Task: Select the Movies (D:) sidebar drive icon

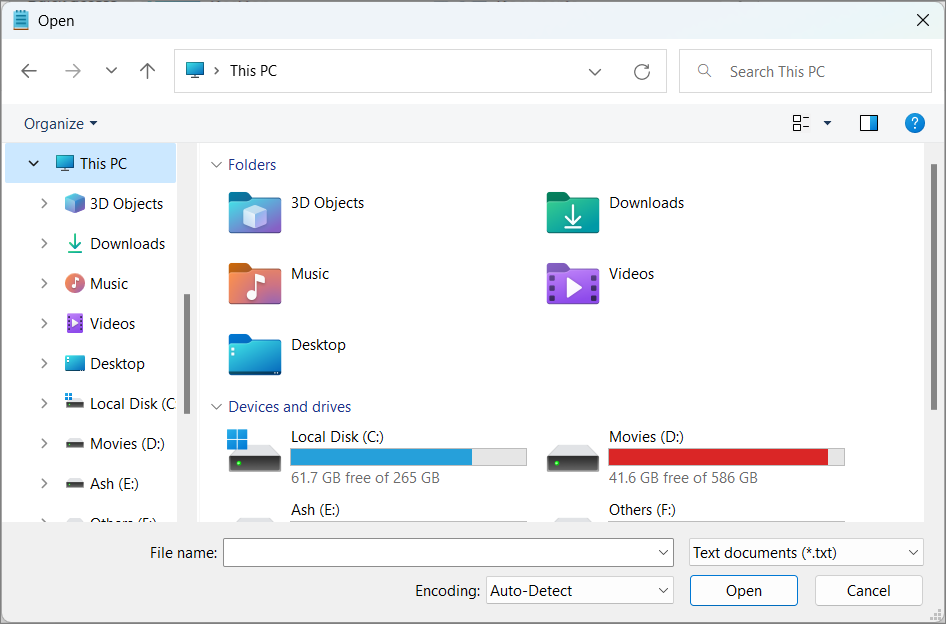Action: [x=75, y=444]
